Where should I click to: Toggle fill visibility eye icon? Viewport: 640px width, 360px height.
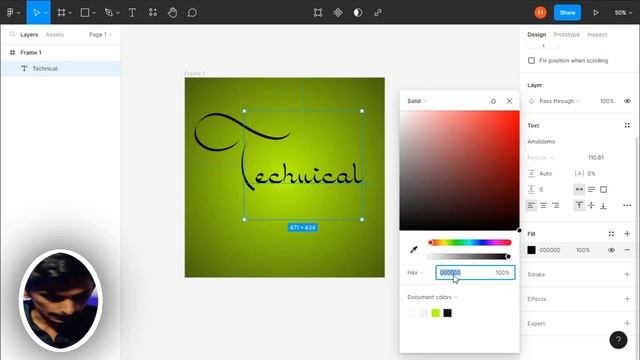point(611,250)
